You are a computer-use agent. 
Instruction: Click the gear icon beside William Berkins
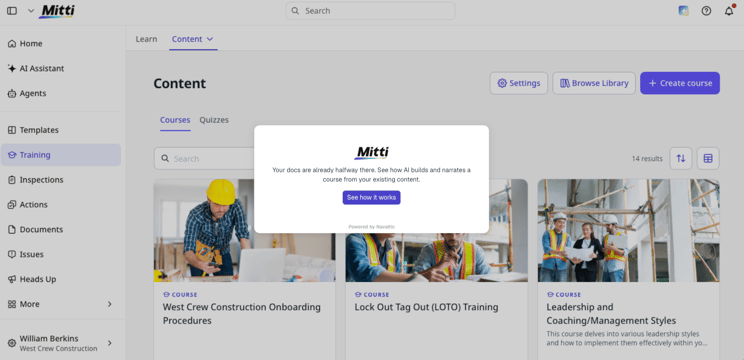(x=12, y=343)
